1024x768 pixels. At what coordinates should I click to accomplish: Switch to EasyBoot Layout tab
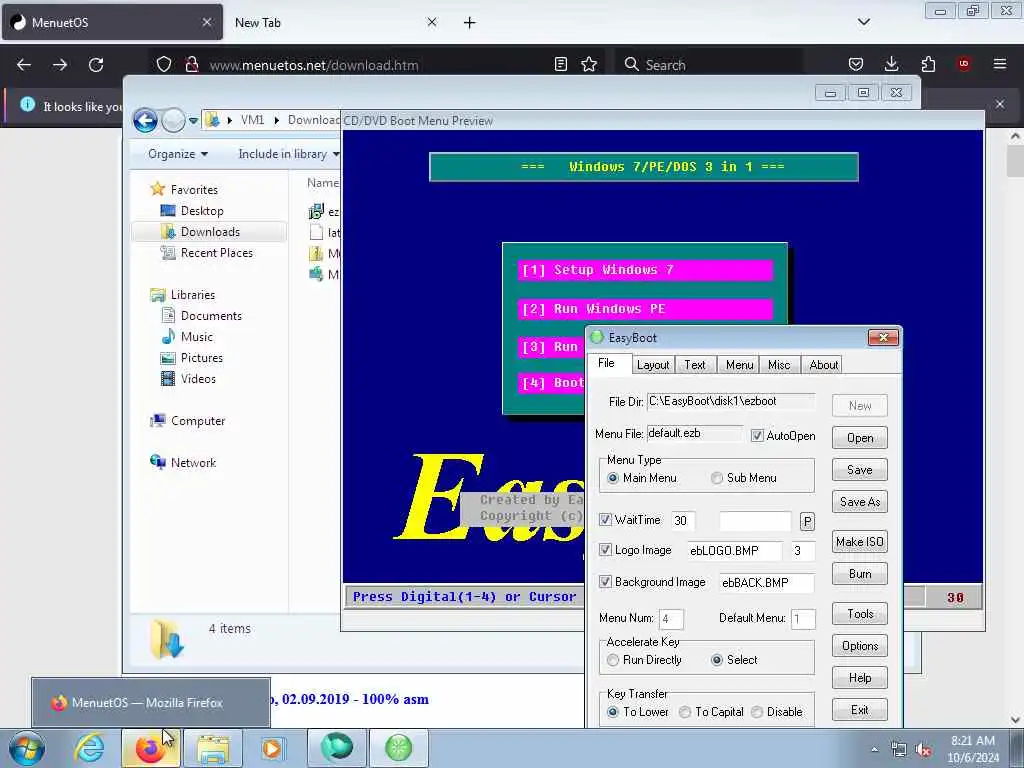click(652, 365)
